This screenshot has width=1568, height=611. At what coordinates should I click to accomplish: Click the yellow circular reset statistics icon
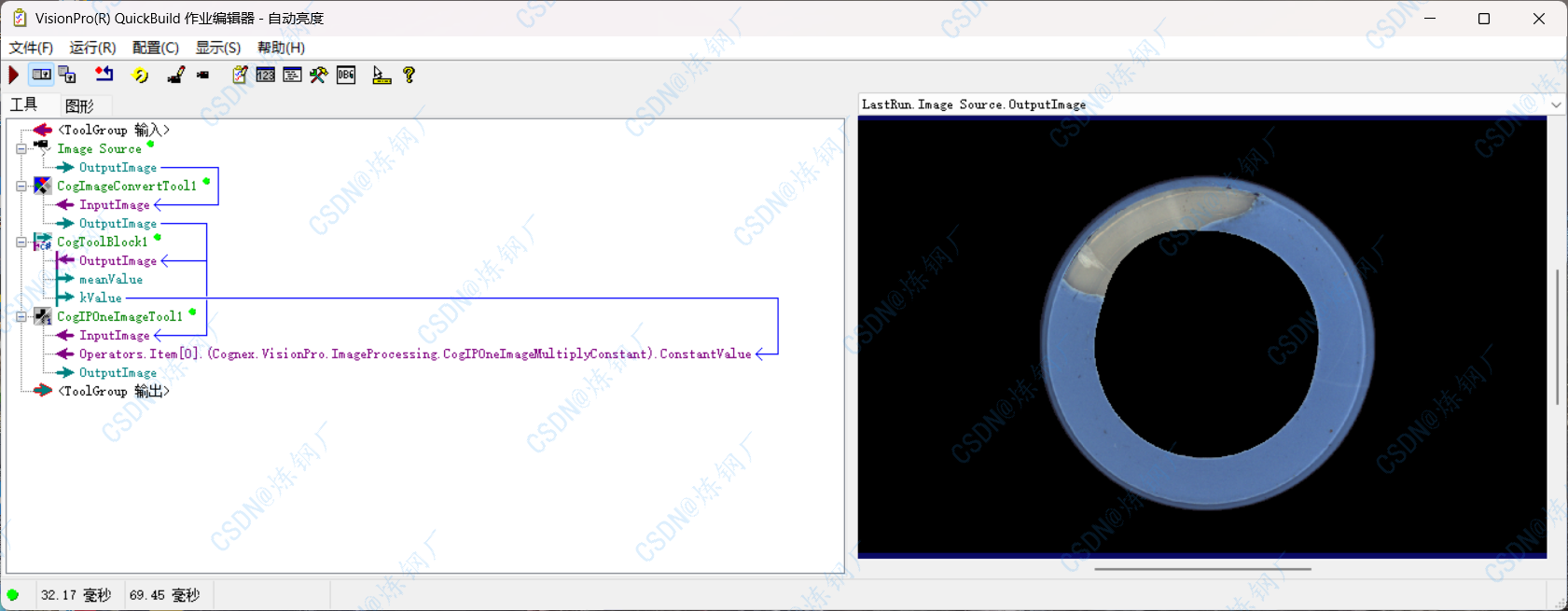140,75
